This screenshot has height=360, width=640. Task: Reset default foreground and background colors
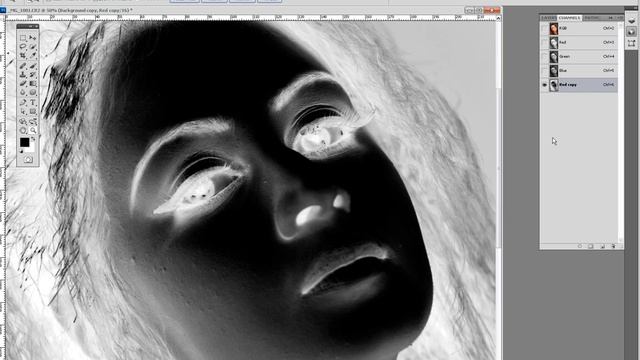(22, 151)
